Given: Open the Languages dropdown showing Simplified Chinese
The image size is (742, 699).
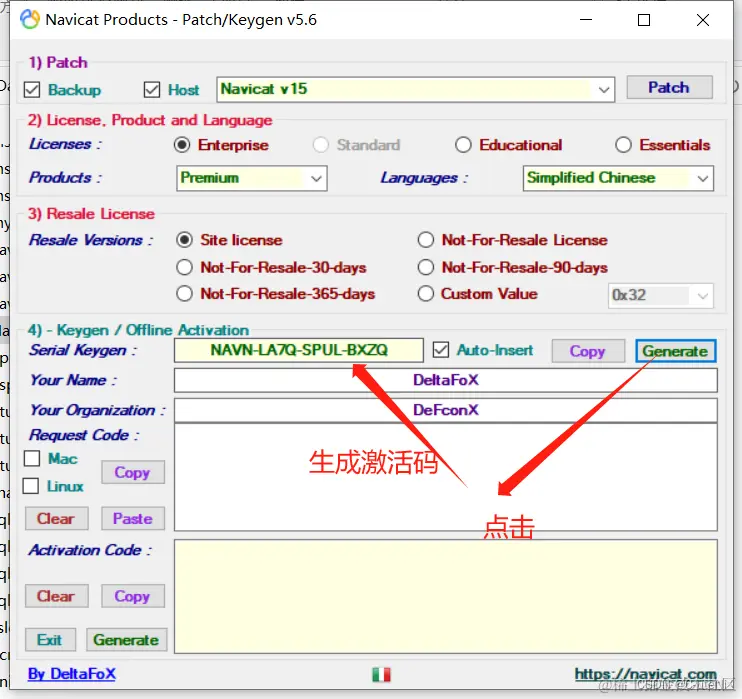Looking at the screenshot, I should tap(618, 178).
